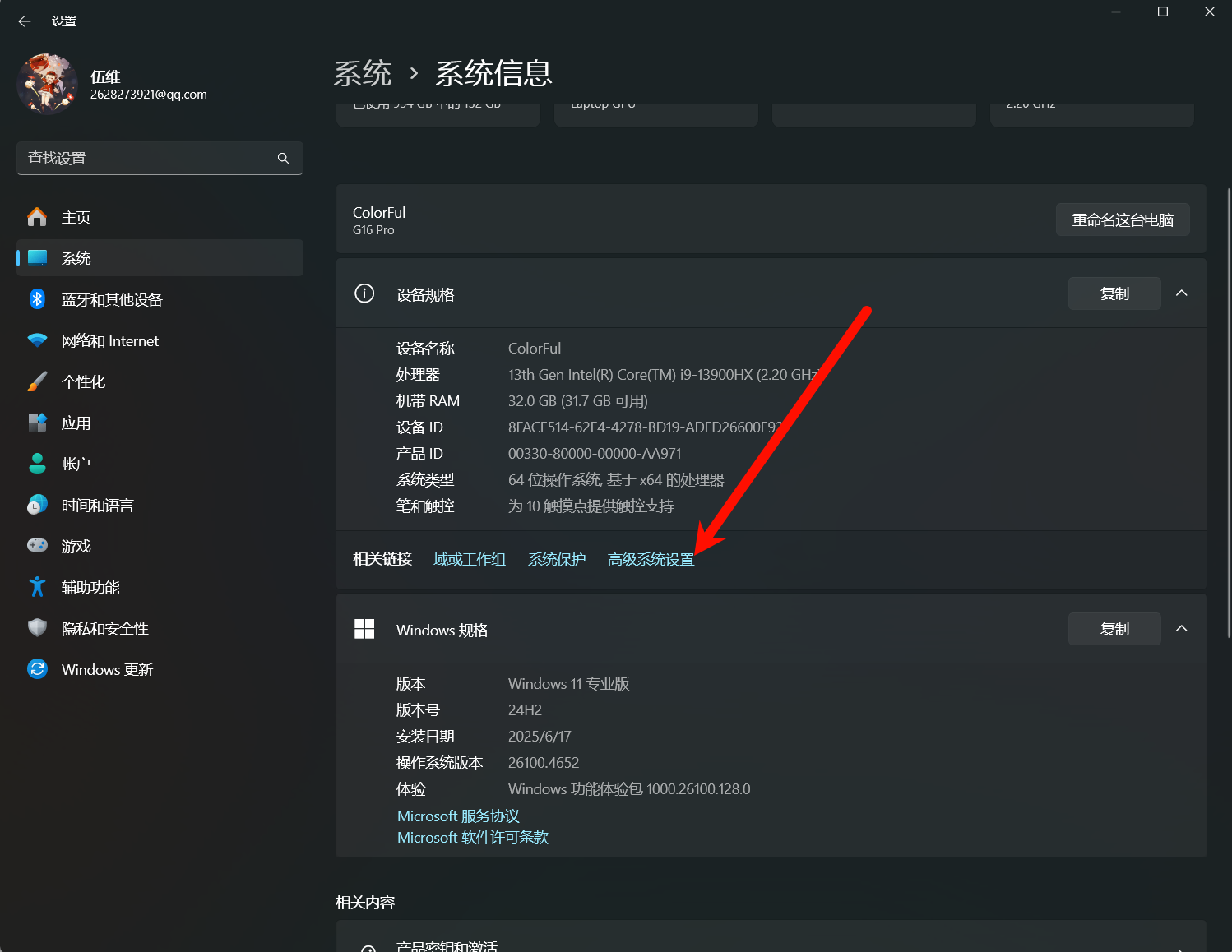Viewport: 1232px width, 952px height.
Task: Click 系统 in the breadcrumb header
Action: click(x=363, y=74)
